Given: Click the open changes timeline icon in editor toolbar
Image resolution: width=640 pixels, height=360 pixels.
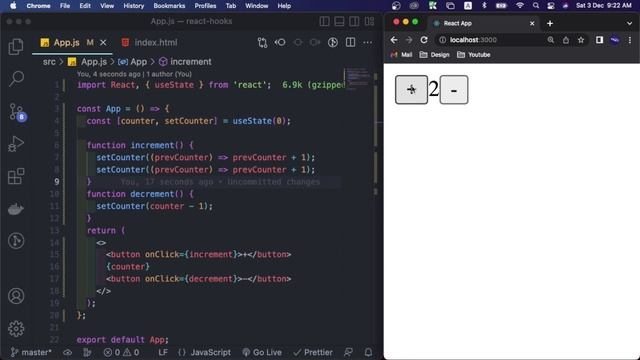Looking at the screenshot, I should 333,42.
